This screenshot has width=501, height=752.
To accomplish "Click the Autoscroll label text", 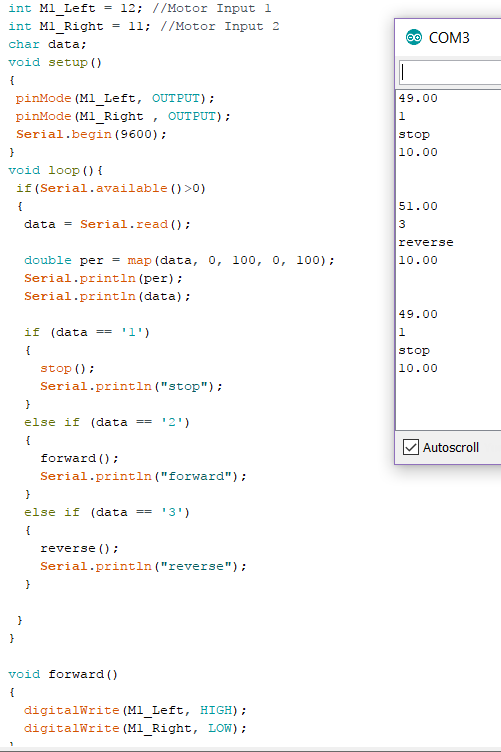I will coord(451,447).
